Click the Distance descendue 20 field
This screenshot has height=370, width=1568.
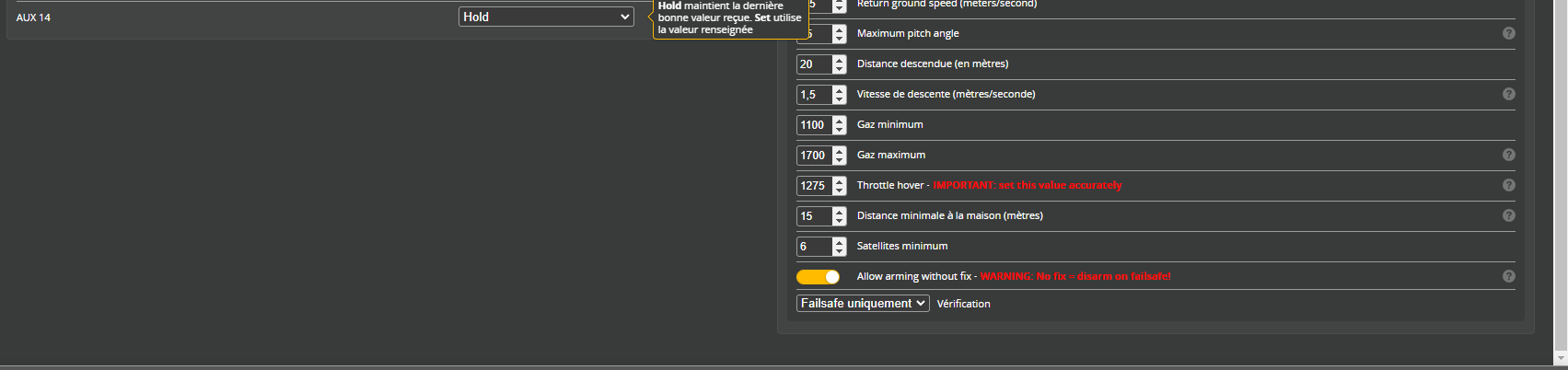click(814, 64)
